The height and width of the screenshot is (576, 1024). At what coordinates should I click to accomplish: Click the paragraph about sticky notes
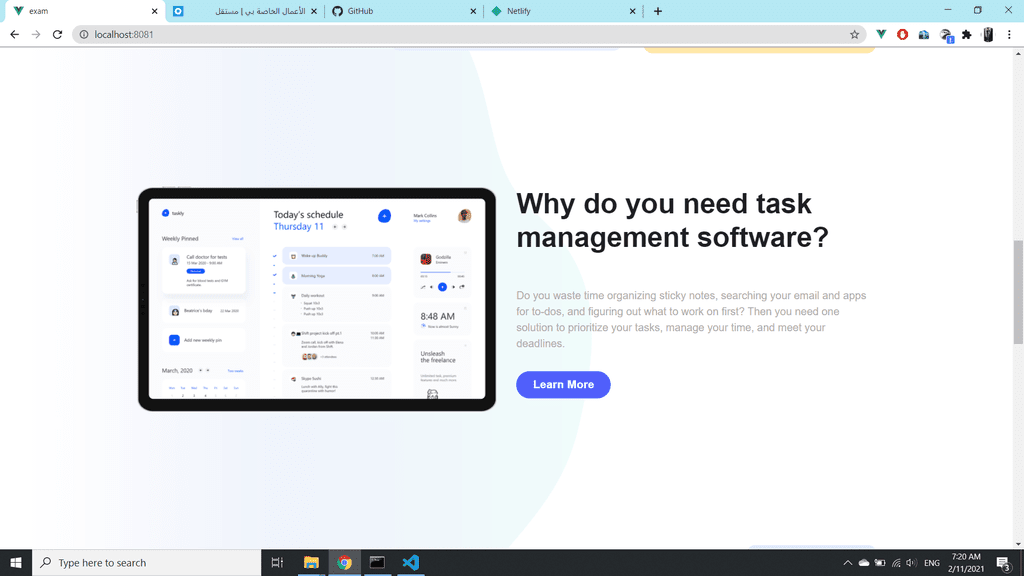click(691, 319)
